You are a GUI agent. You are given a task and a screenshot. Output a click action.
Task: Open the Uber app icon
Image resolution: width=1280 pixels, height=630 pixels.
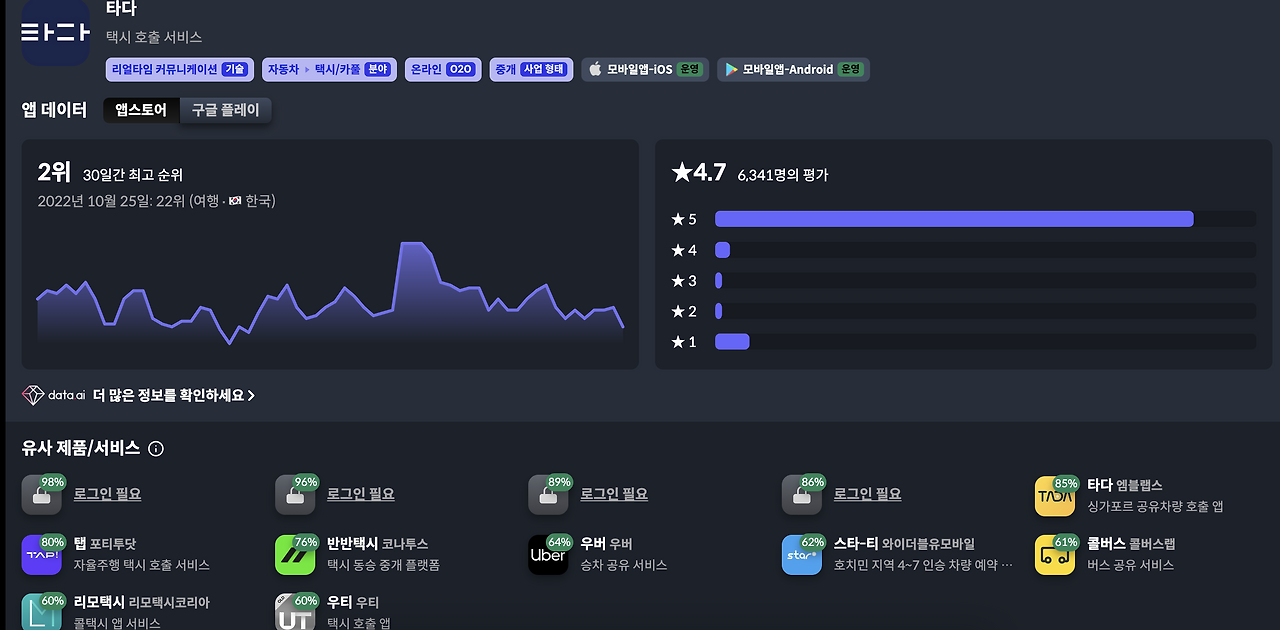click(x=548, y=555)
